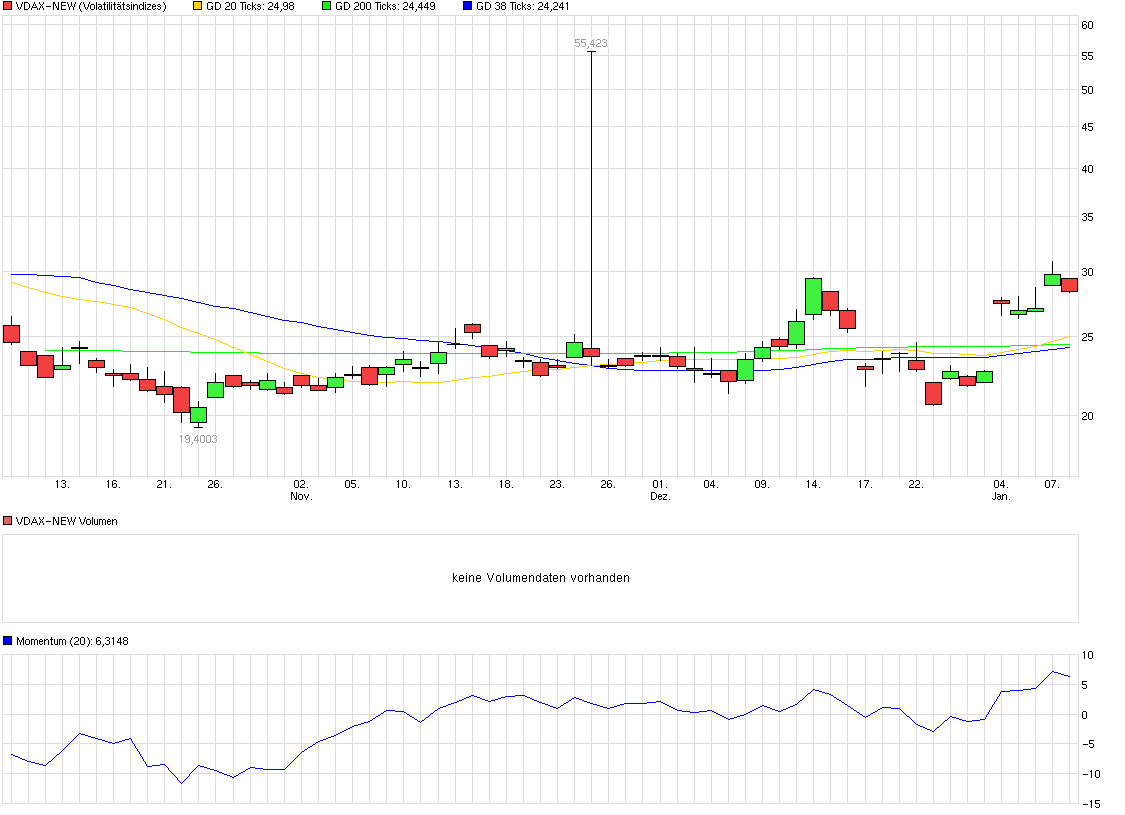The height and width of the screenshot is (815, 1125).
Task: Click the green GD 200 legend swatch
Action: (326, 6)
